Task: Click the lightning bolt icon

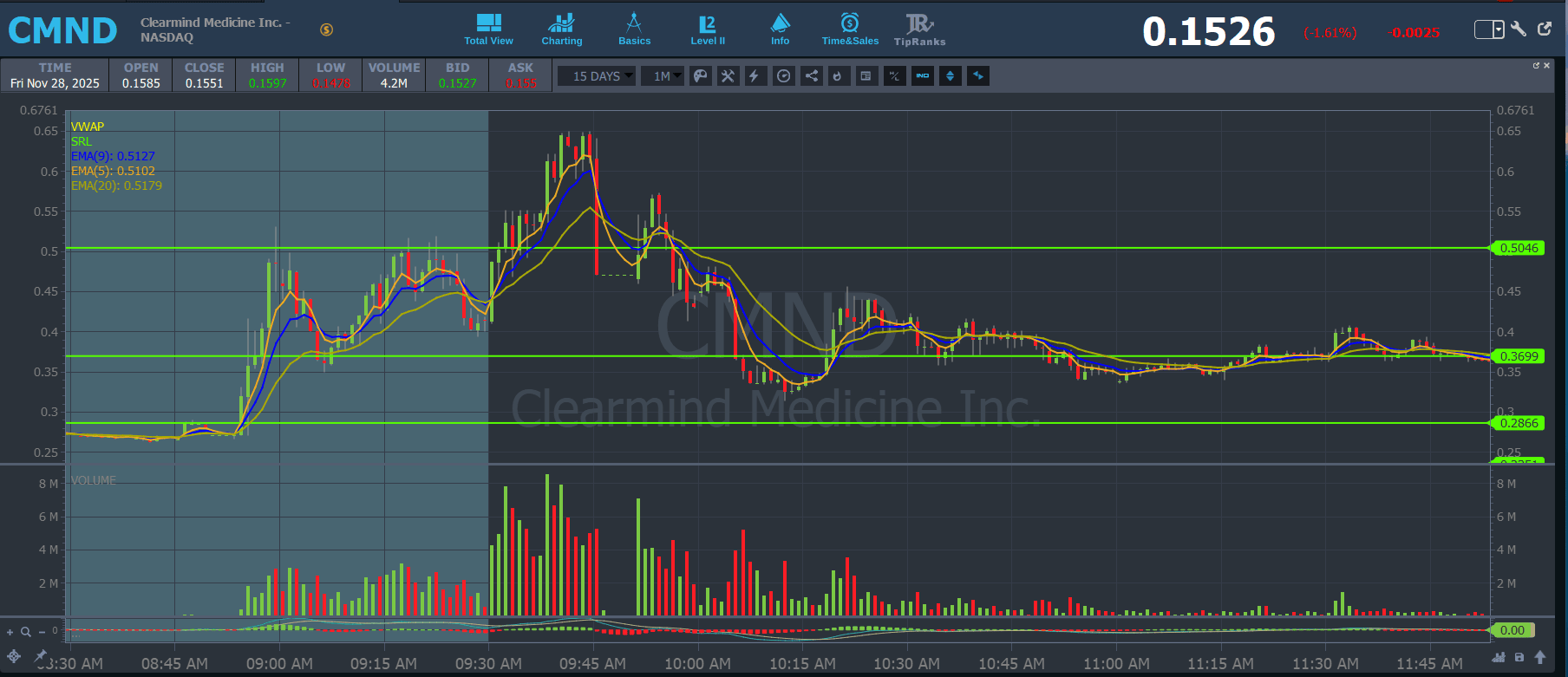Action: point(755,76)
